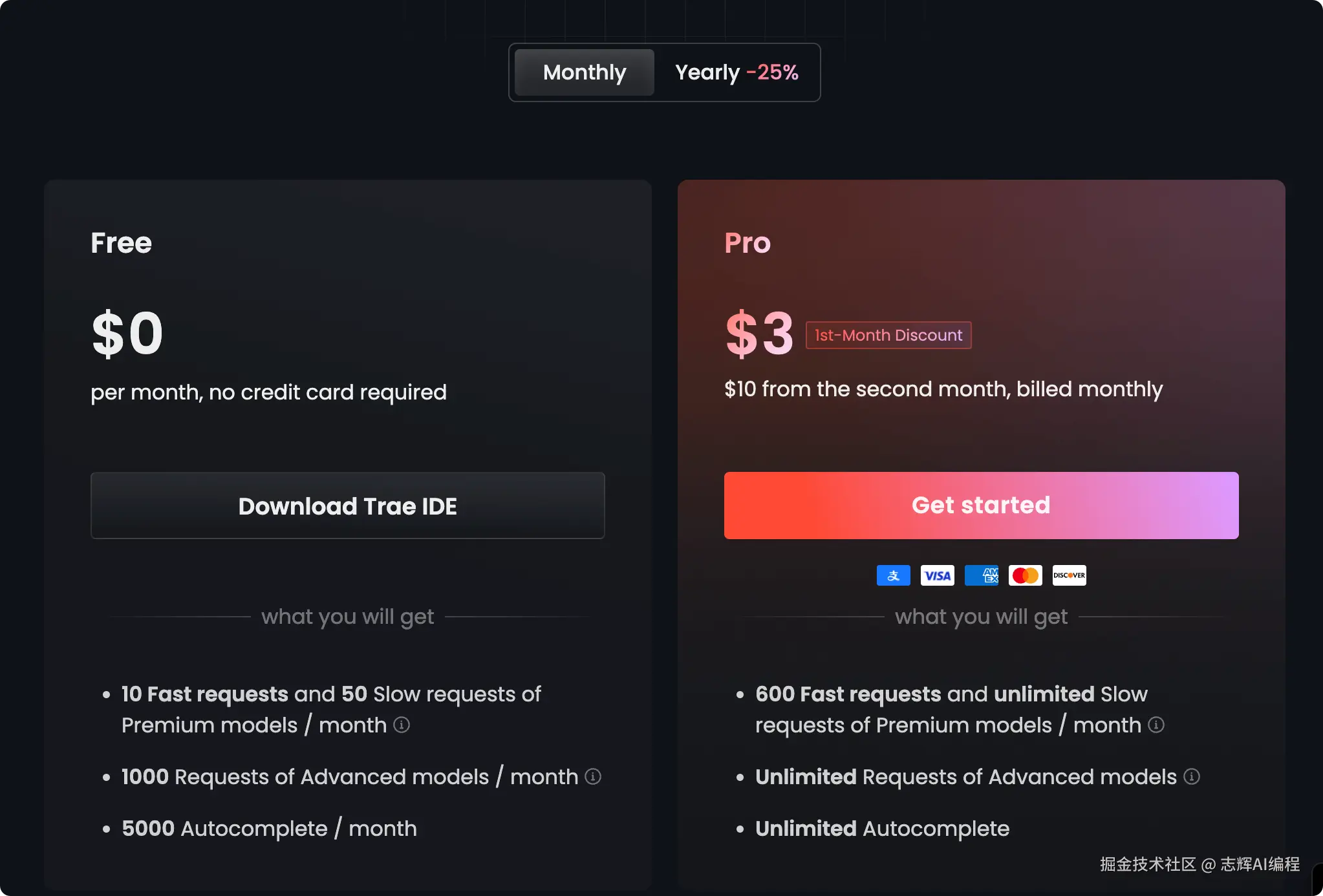This screenshot has width=1323, height=896.
Task: Switch billing to Monthly
Action: [585, 72]
